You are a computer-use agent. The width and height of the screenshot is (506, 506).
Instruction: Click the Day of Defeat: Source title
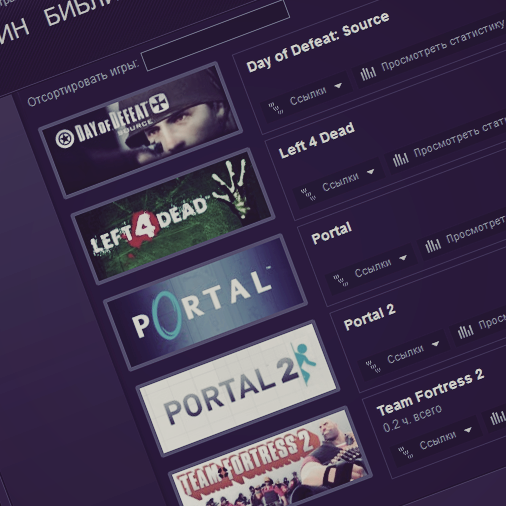coord(318,42)
